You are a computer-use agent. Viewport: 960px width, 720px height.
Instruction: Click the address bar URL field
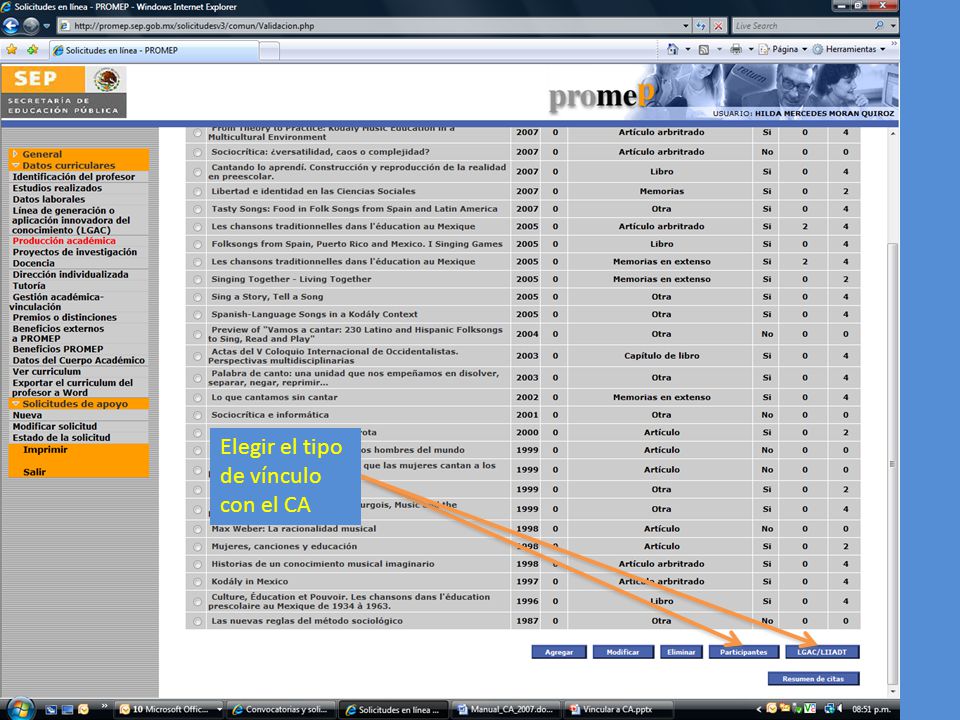(373, 26)
